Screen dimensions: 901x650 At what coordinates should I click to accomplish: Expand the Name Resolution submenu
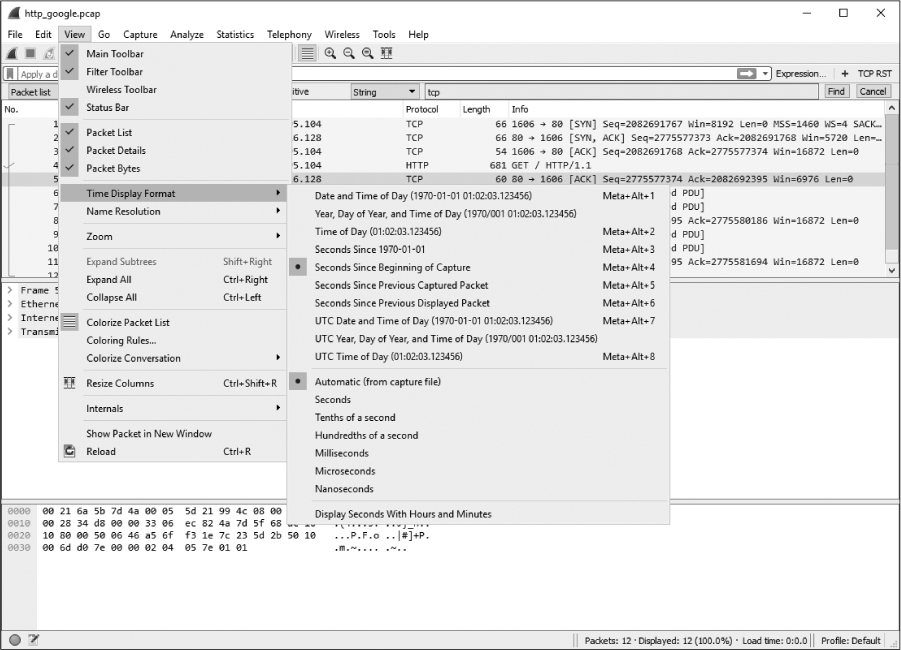123,212
